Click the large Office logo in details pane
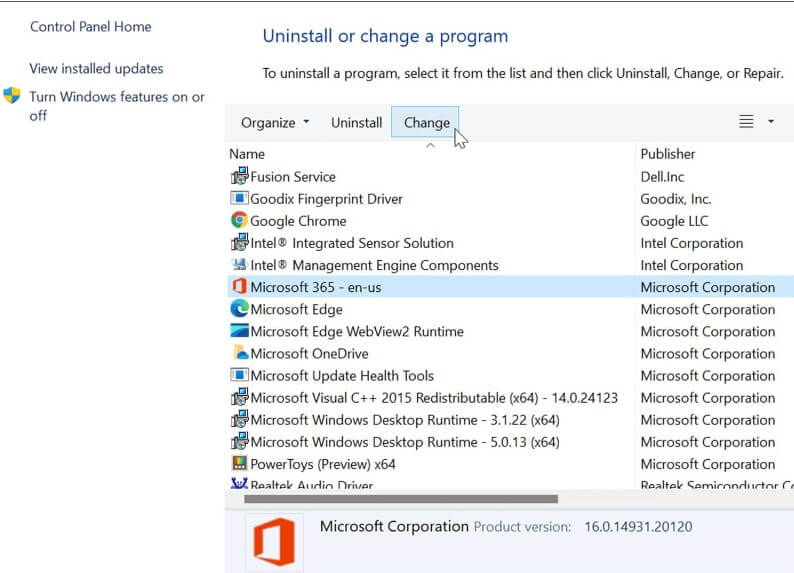This screenshot has height=573, width=794. [x=274, y=542]
